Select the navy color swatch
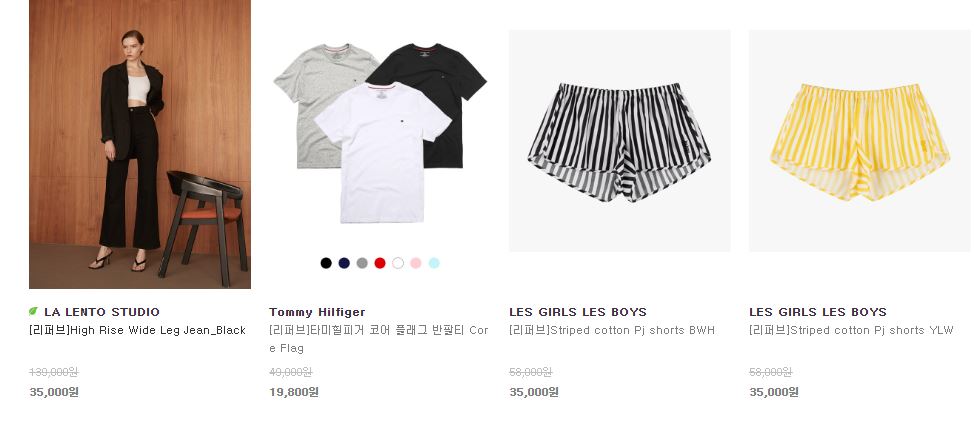 pyautogui.click(x=344, y=263)
